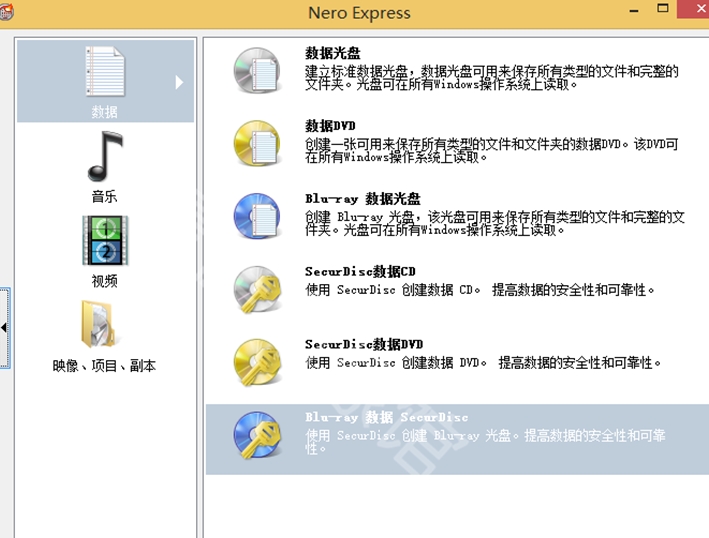Choose the 数据光盘 title
The height and width of the screenshot is (538, 709).
click(x=333, y=53)
